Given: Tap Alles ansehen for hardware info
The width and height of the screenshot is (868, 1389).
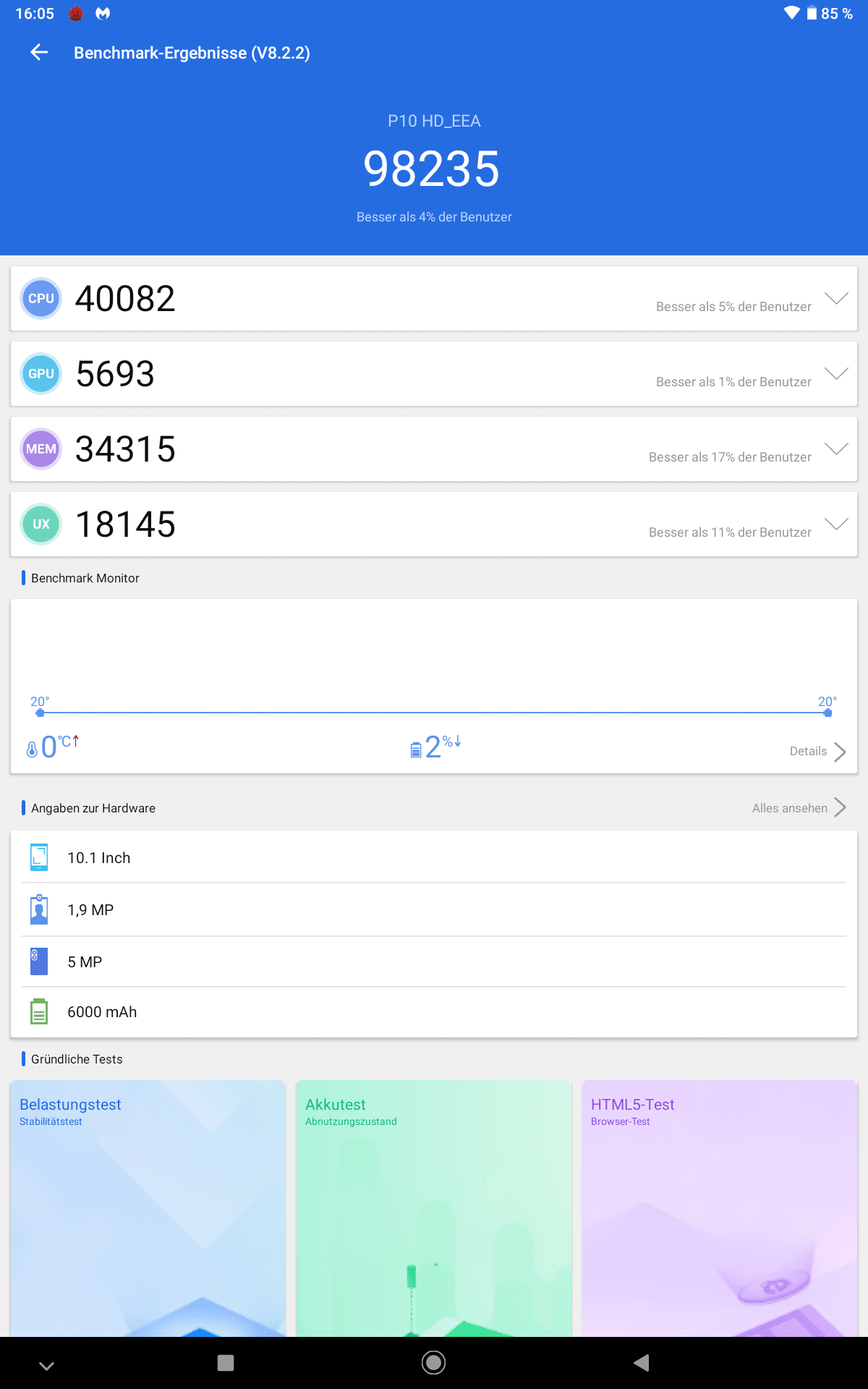Looking at the screenshot, I should (x=789, y=808).
